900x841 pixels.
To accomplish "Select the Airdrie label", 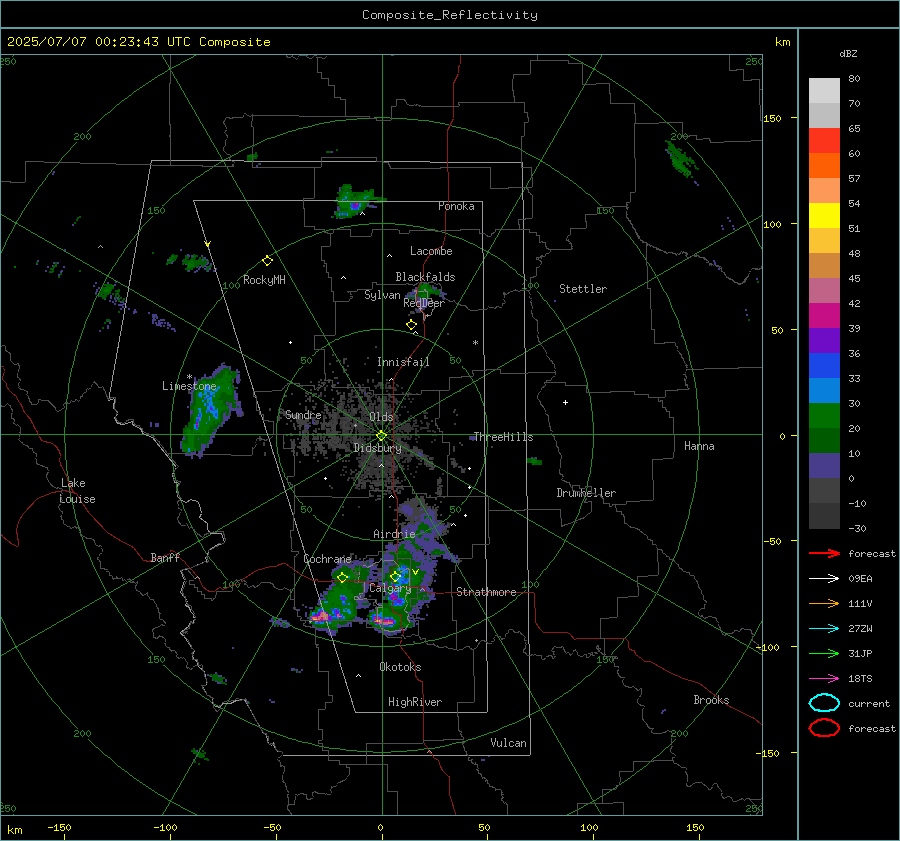I will coord(394,534).
